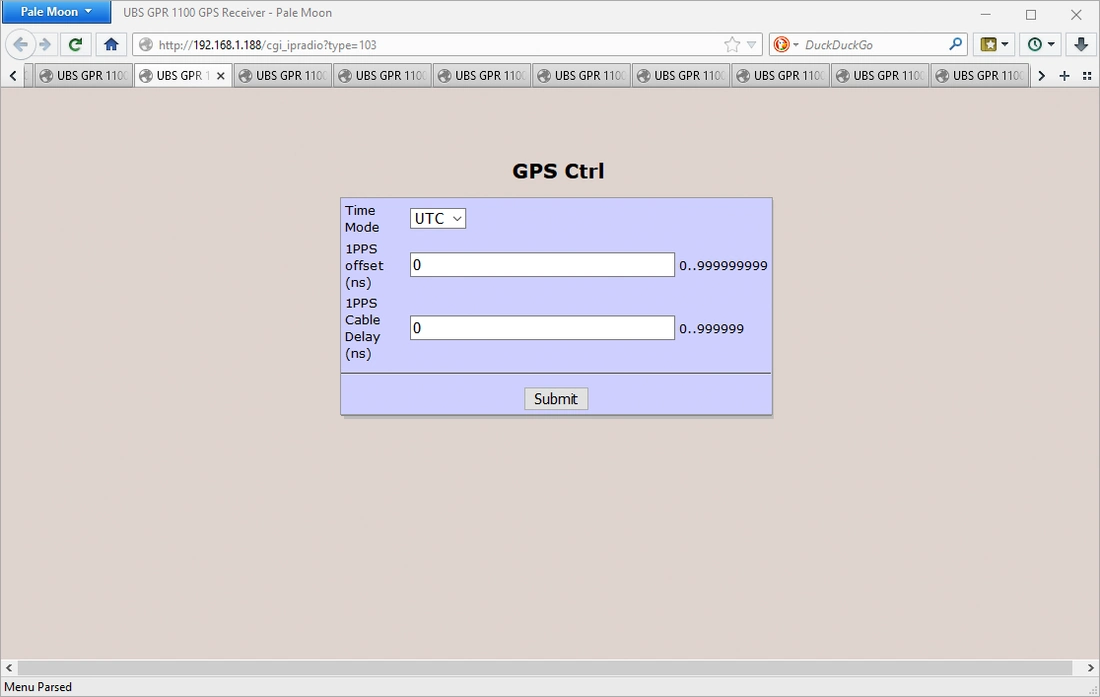Click the horizontal scrollbar thumb
The image size is (1100, 697).
pyautogui.click(x=545, y=668)
